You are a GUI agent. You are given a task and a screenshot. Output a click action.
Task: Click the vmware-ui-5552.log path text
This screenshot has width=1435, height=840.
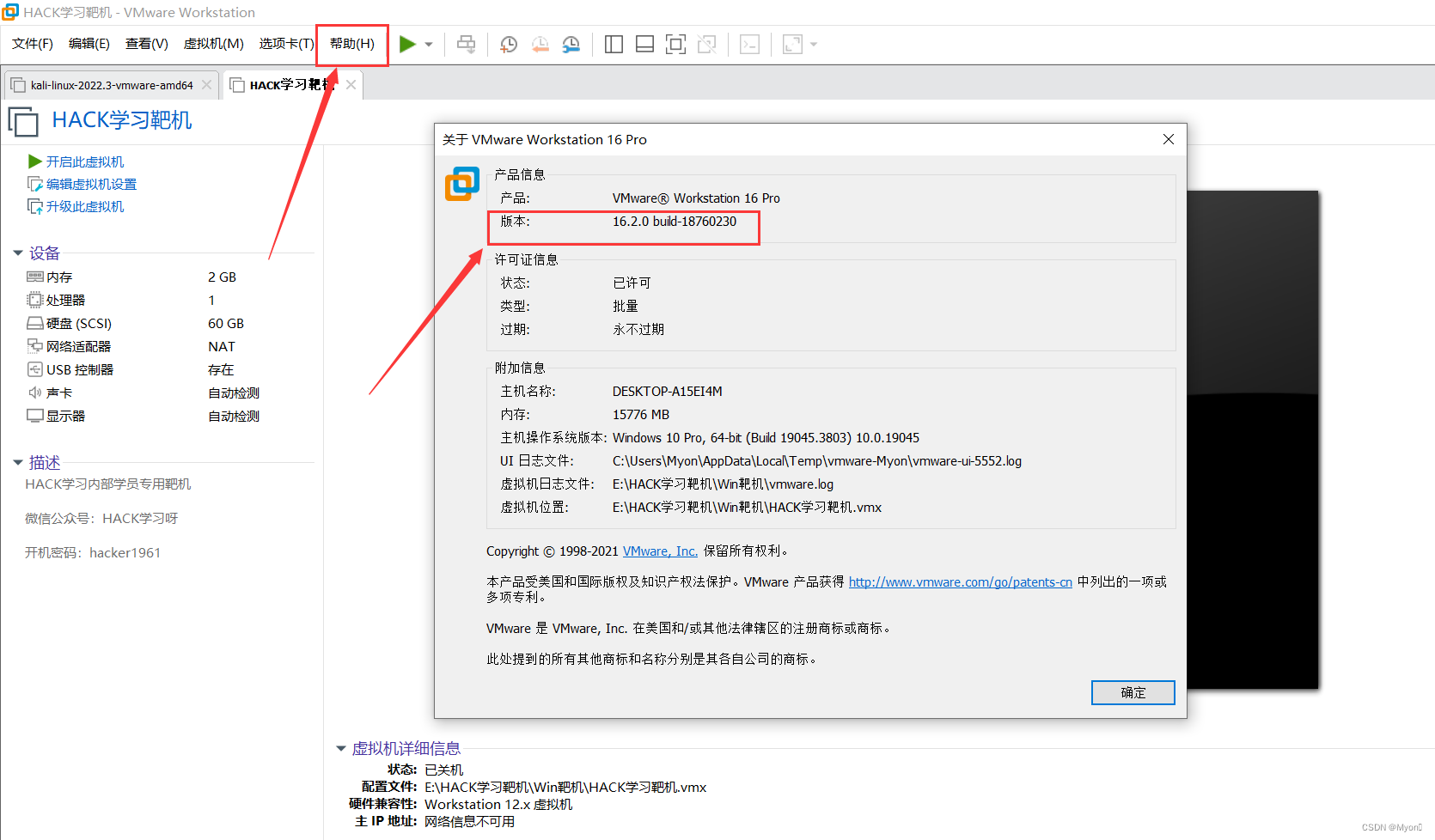click(817, 461)
